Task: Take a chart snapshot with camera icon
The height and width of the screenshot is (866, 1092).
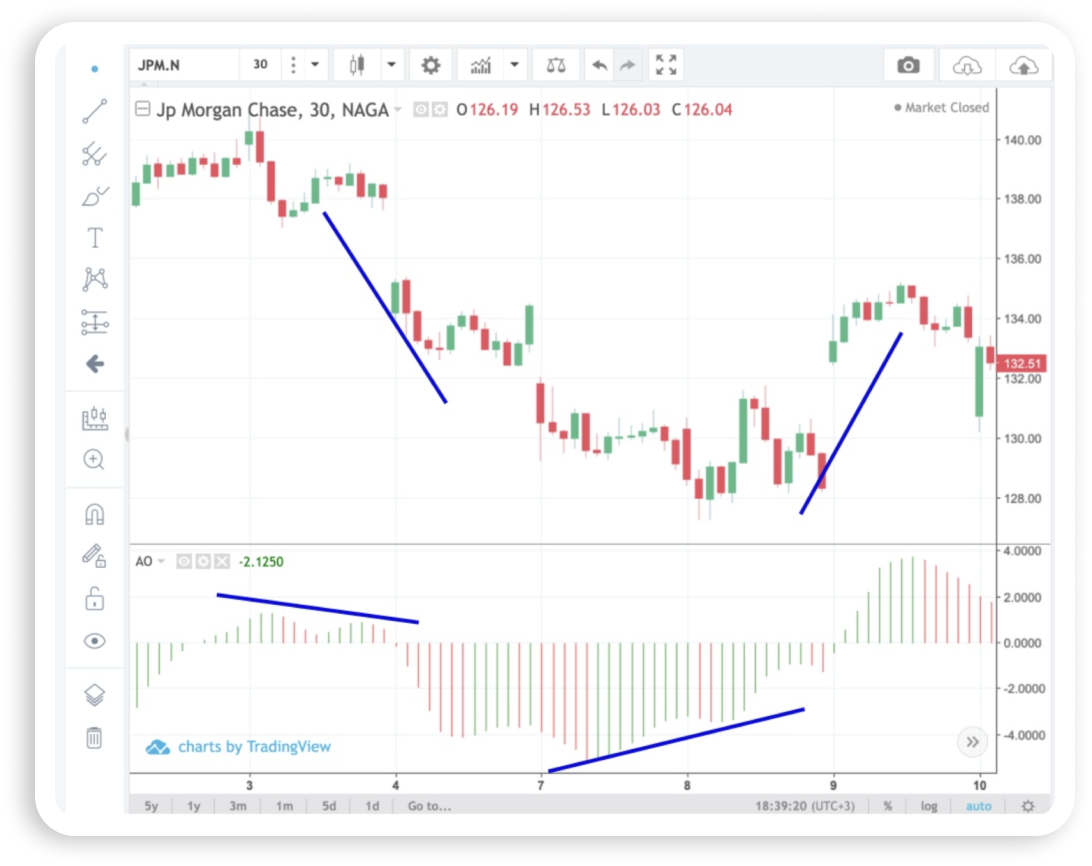Action: 908,65
